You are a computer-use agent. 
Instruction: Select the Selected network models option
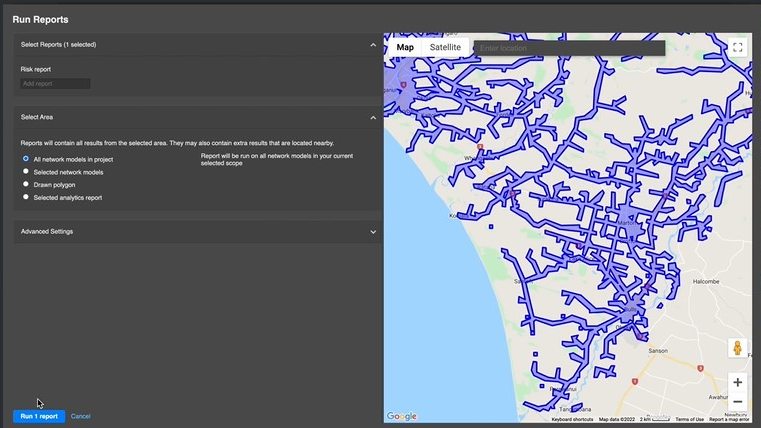coord(26,171)
